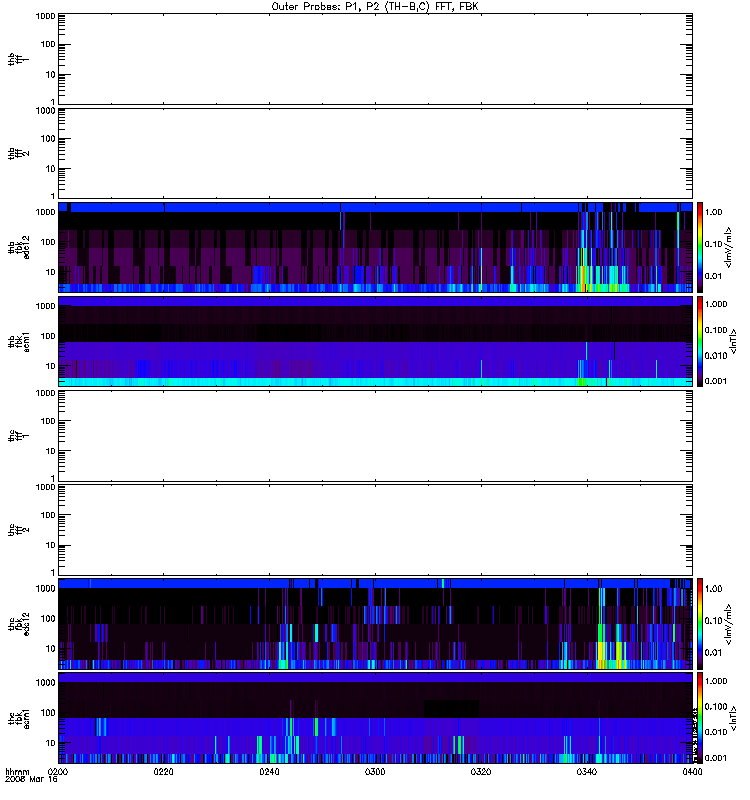The height and width of the screenshot is (800, 750).
Task: Click the '0.10' tick on thc edc12 color bar
Action: [x=713, y=620]
